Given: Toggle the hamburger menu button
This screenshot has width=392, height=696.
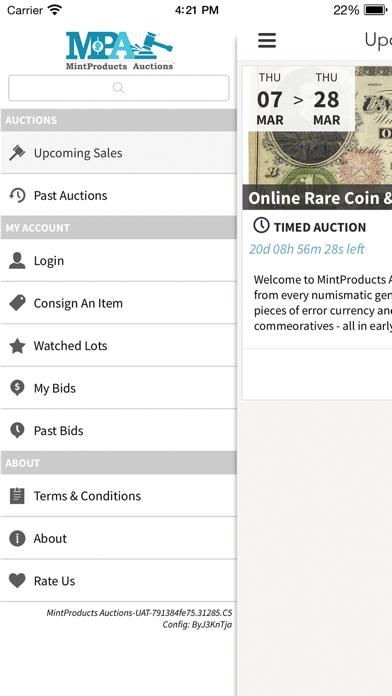Looking at the screenshot, I should pyautogui.click(x=267, y=40).
